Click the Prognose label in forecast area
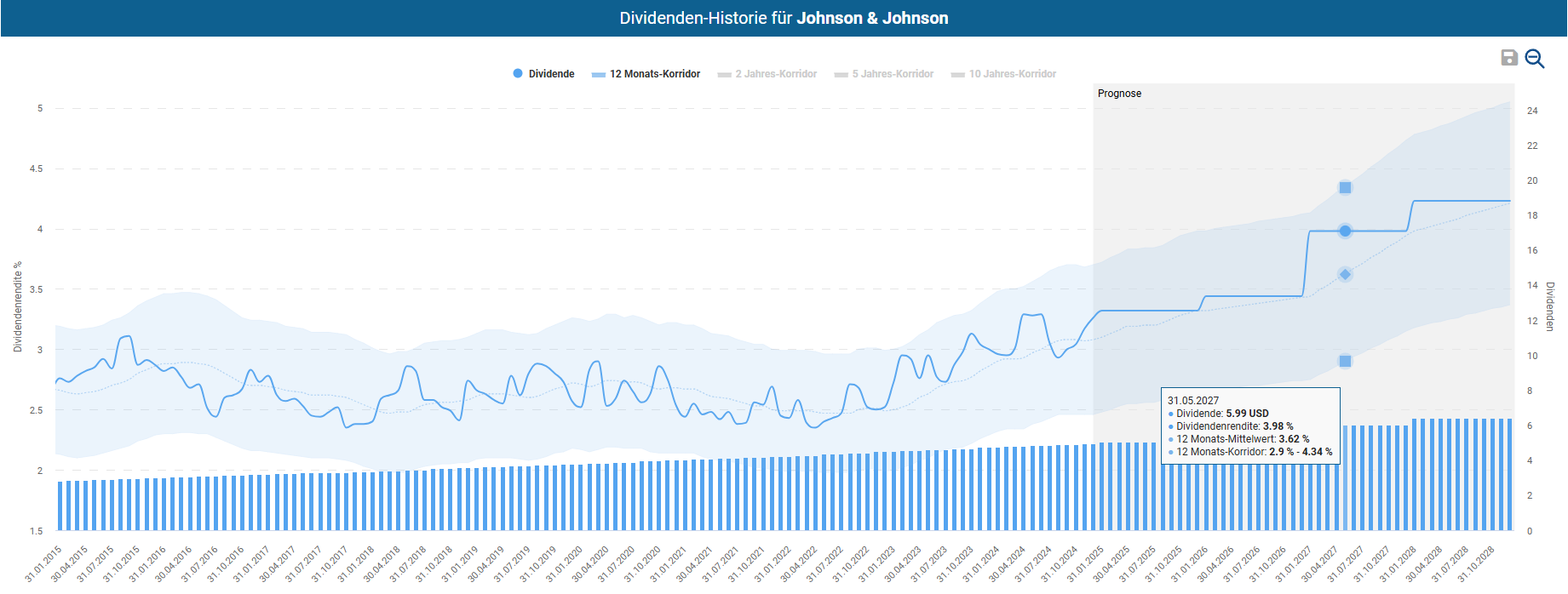The image size is (1568, 594). tap(1119, 94)
